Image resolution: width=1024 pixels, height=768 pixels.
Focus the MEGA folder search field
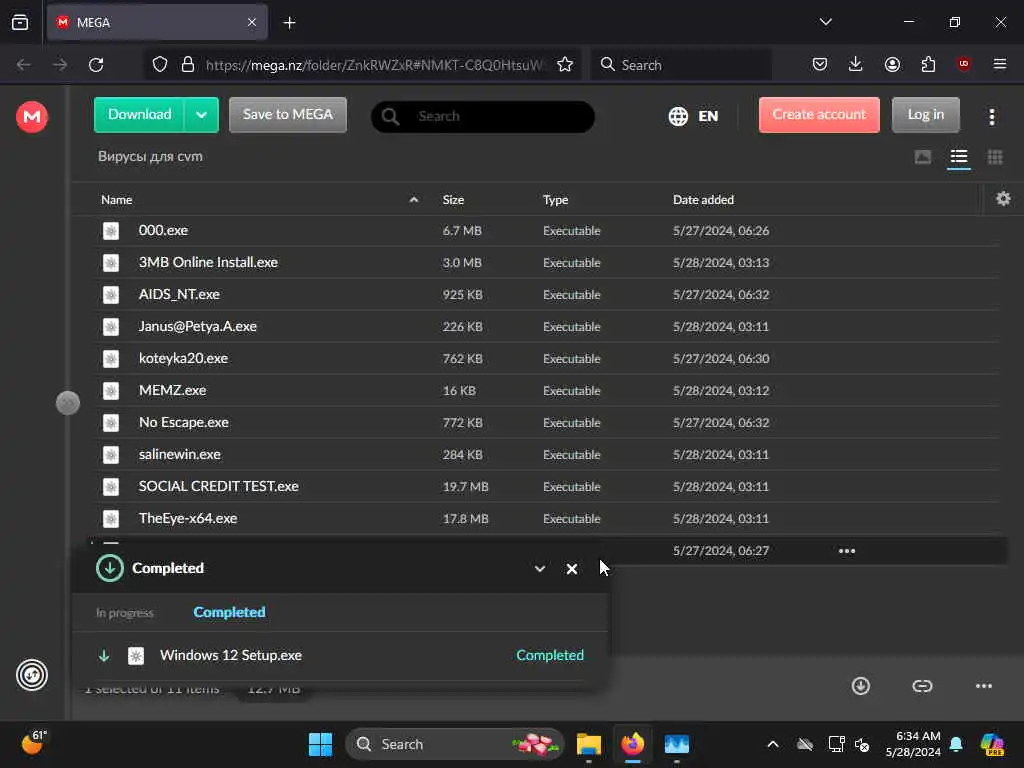tap(483, 116)
